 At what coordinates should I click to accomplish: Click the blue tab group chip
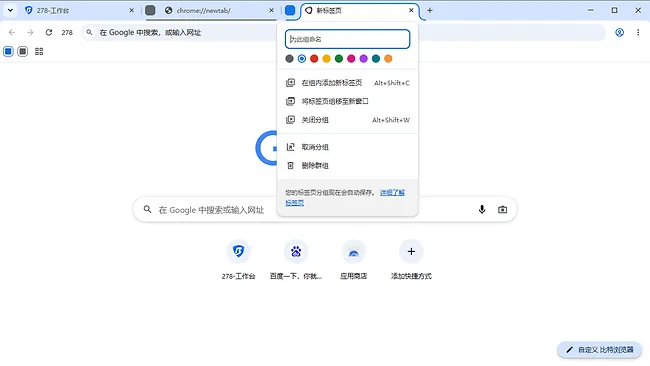(x=290, y=10)
